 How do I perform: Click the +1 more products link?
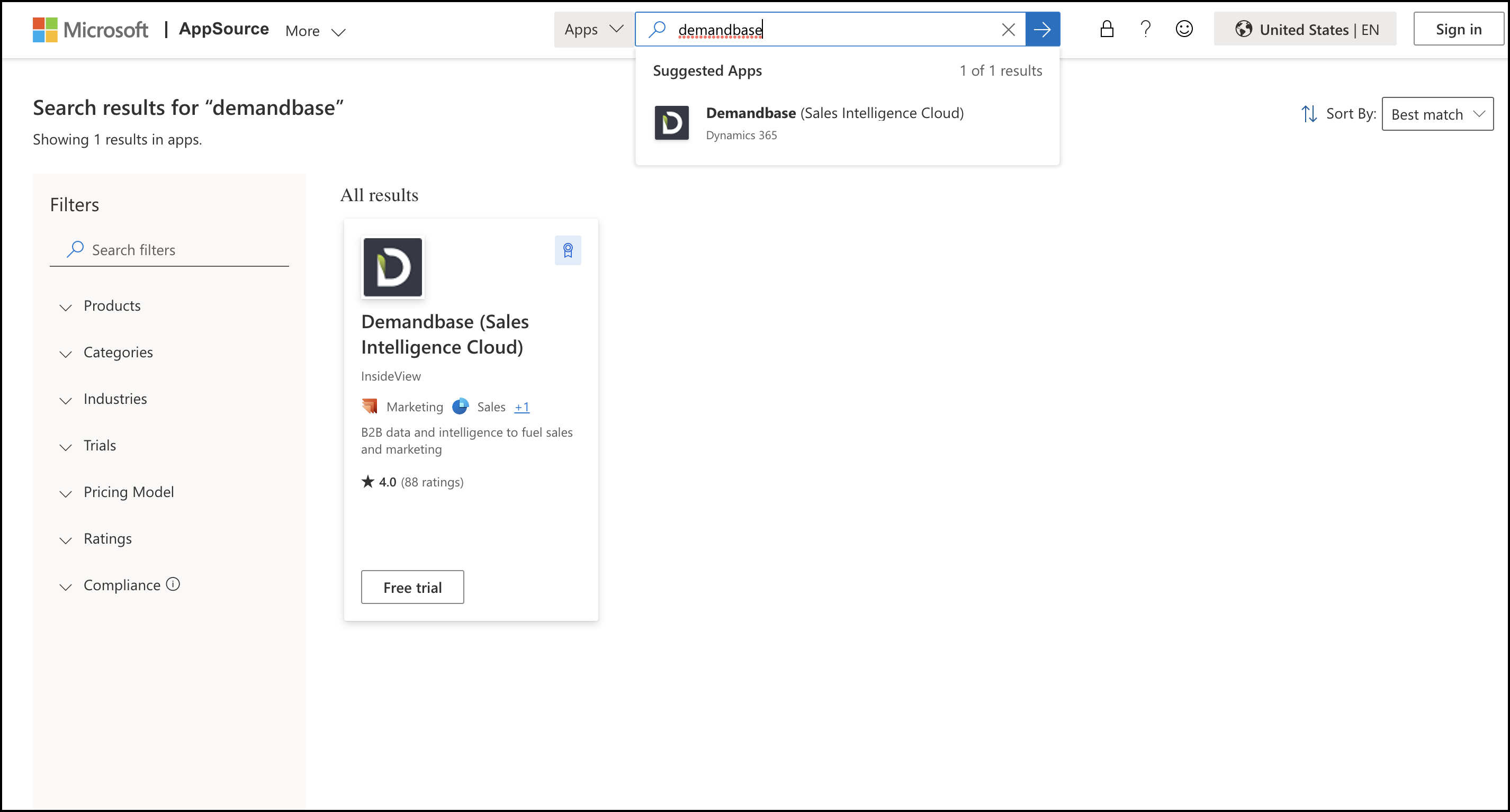click(522, 407)
